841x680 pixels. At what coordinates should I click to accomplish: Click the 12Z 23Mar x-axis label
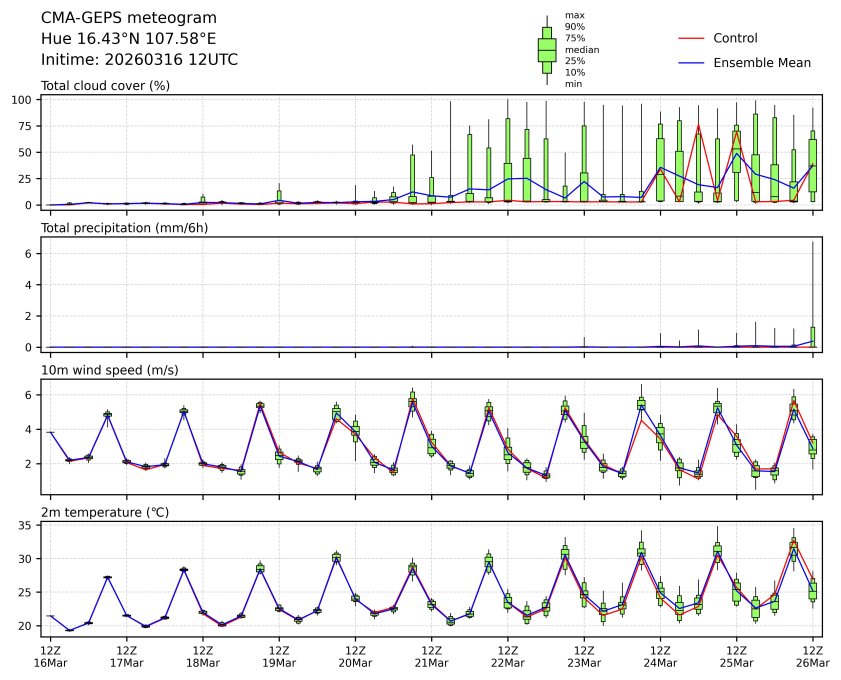pyautogui.click(x=584, y=655)
